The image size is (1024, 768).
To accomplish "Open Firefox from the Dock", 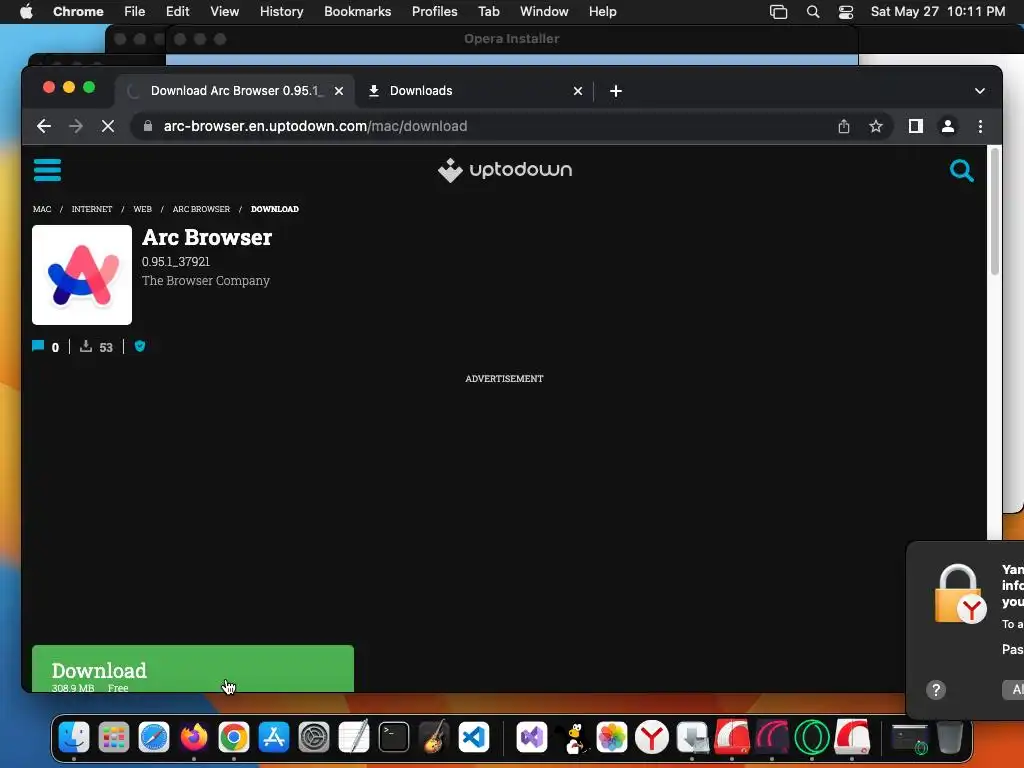I will pyautogui.click(x=193, y=737).
